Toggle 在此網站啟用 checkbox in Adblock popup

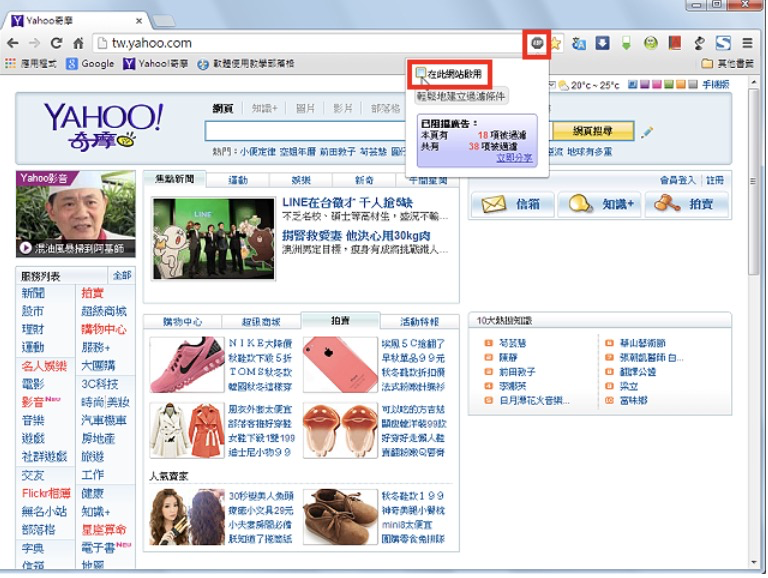pyautogui.click(x=420, y=73)
